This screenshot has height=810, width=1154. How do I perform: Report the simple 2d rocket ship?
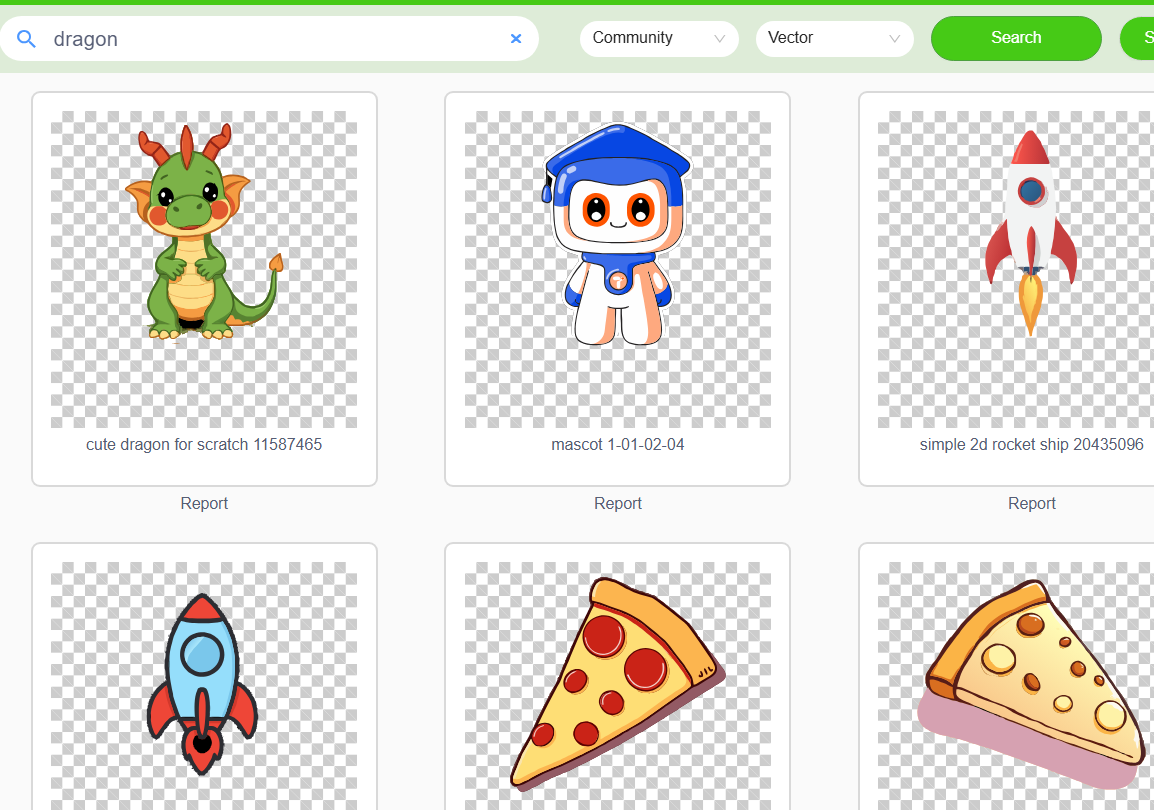click(x=1031, y=503)
